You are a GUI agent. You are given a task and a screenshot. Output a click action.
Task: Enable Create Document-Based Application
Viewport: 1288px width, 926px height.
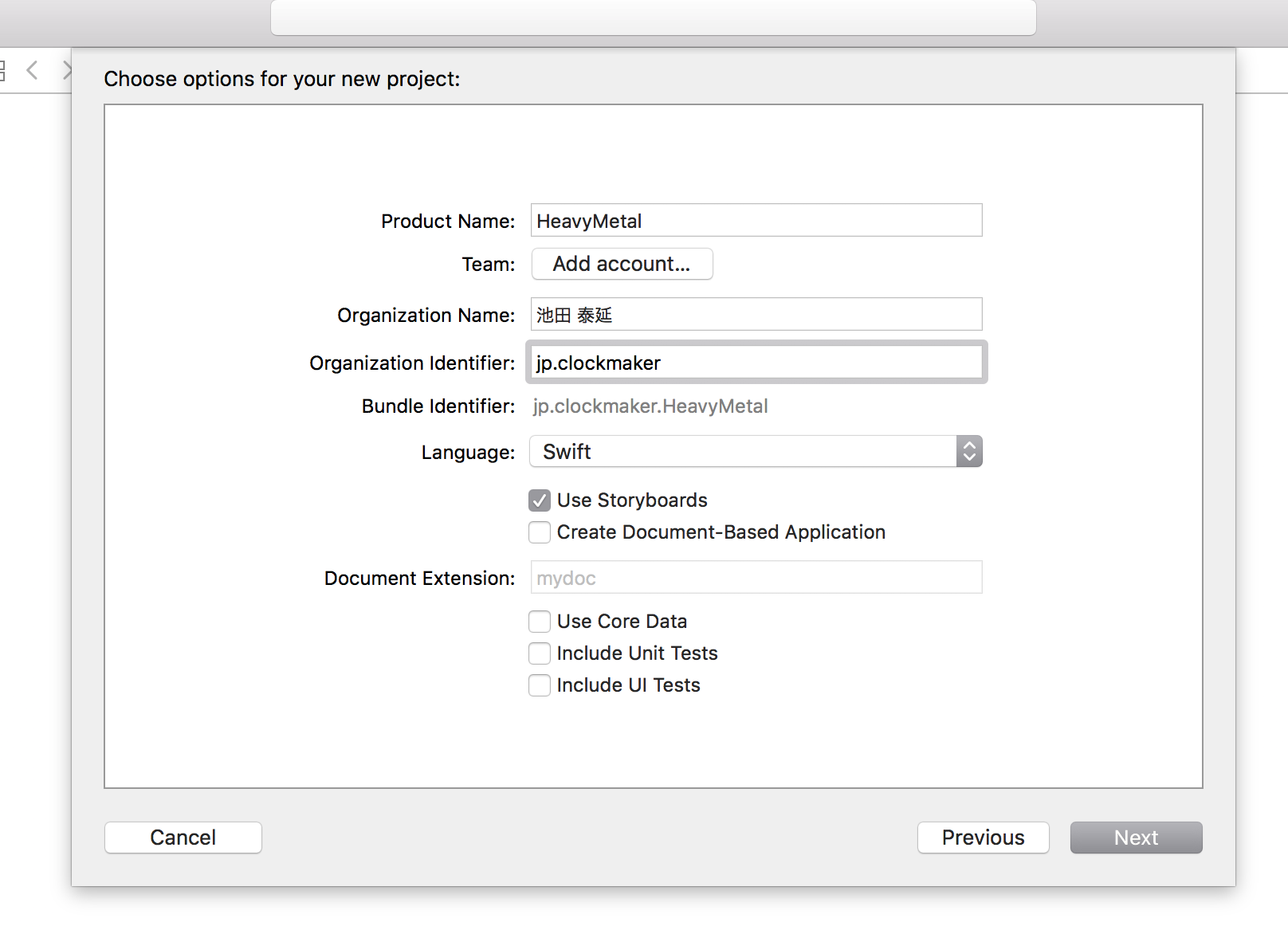540,532
